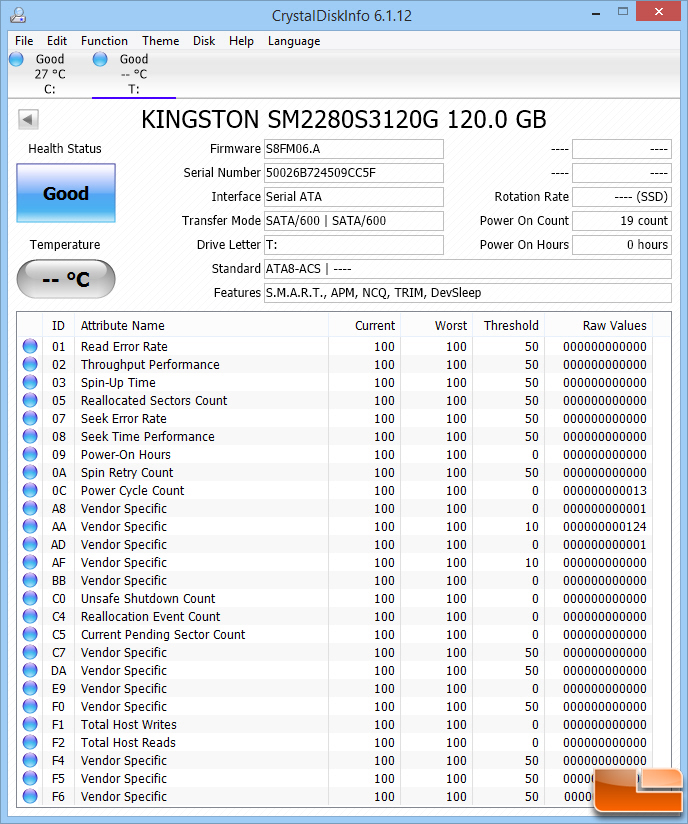Click the ID column header
This screenshot has height=824, width=688.
58,326
